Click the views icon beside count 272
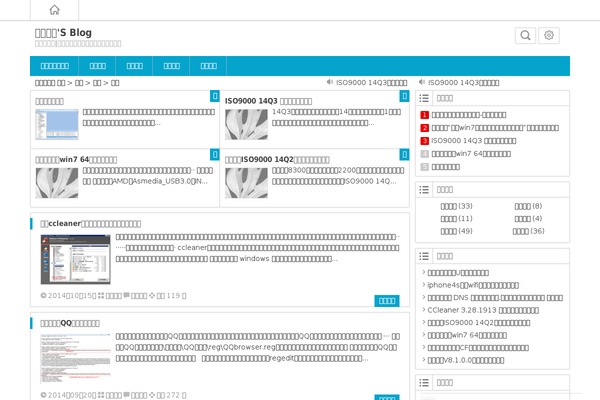Screen dimensions: 600x400 click(x=152, y=395)
